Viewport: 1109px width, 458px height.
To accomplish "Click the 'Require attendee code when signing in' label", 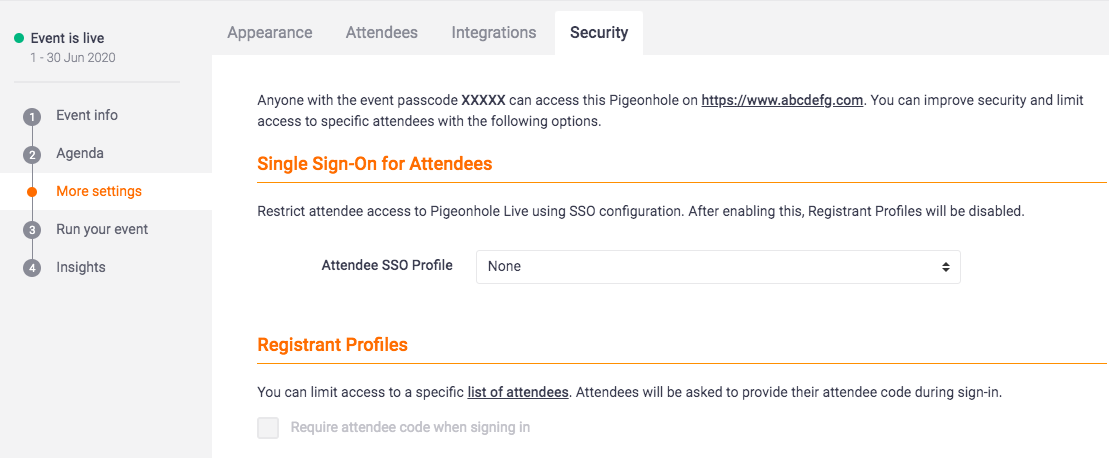I will (410, 427).
